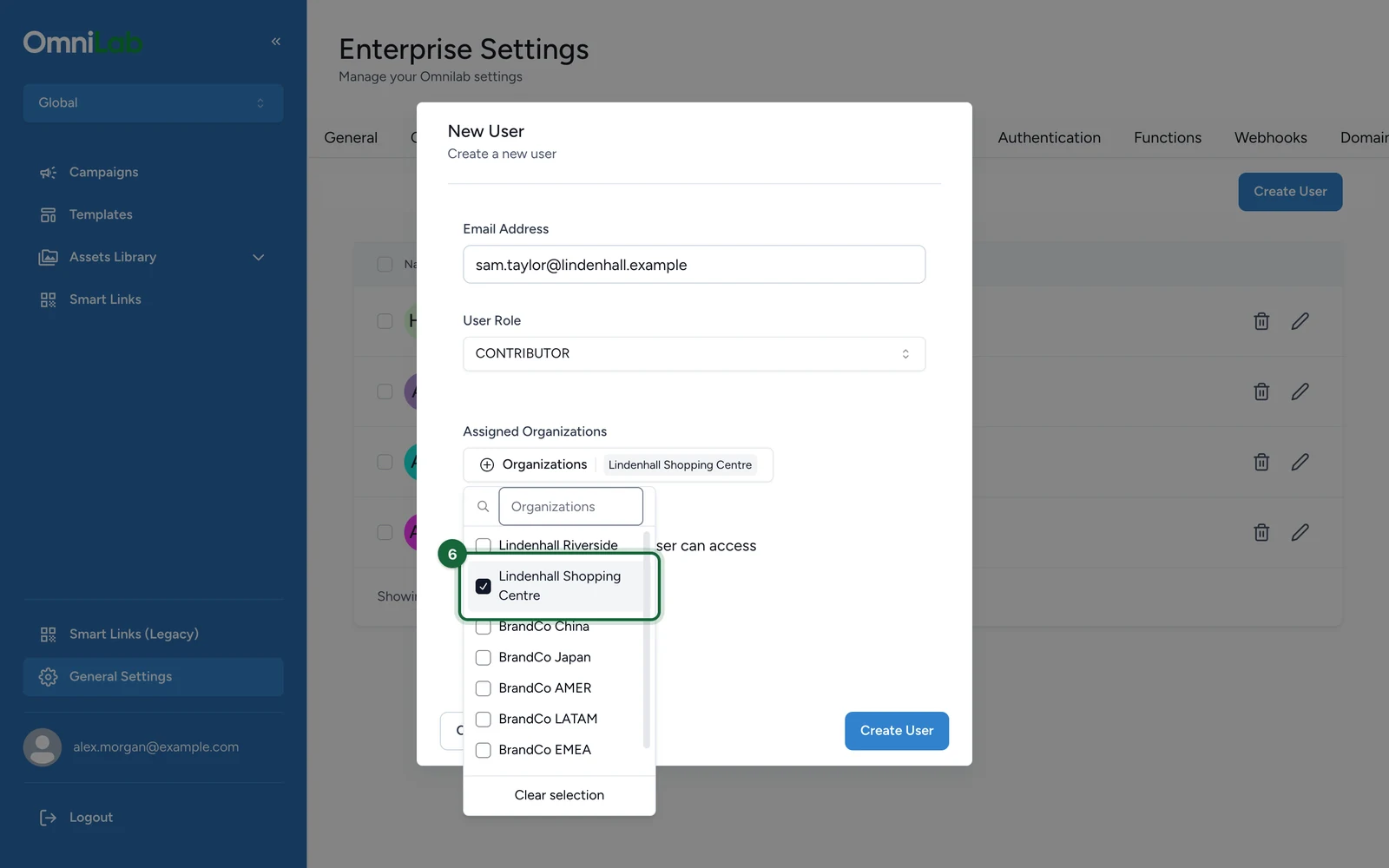Viewport: 1389px width, 868px height.
Task: Uncheck Lindenhall Shopping Centre checkbox
Action: (x=484, y=587)
